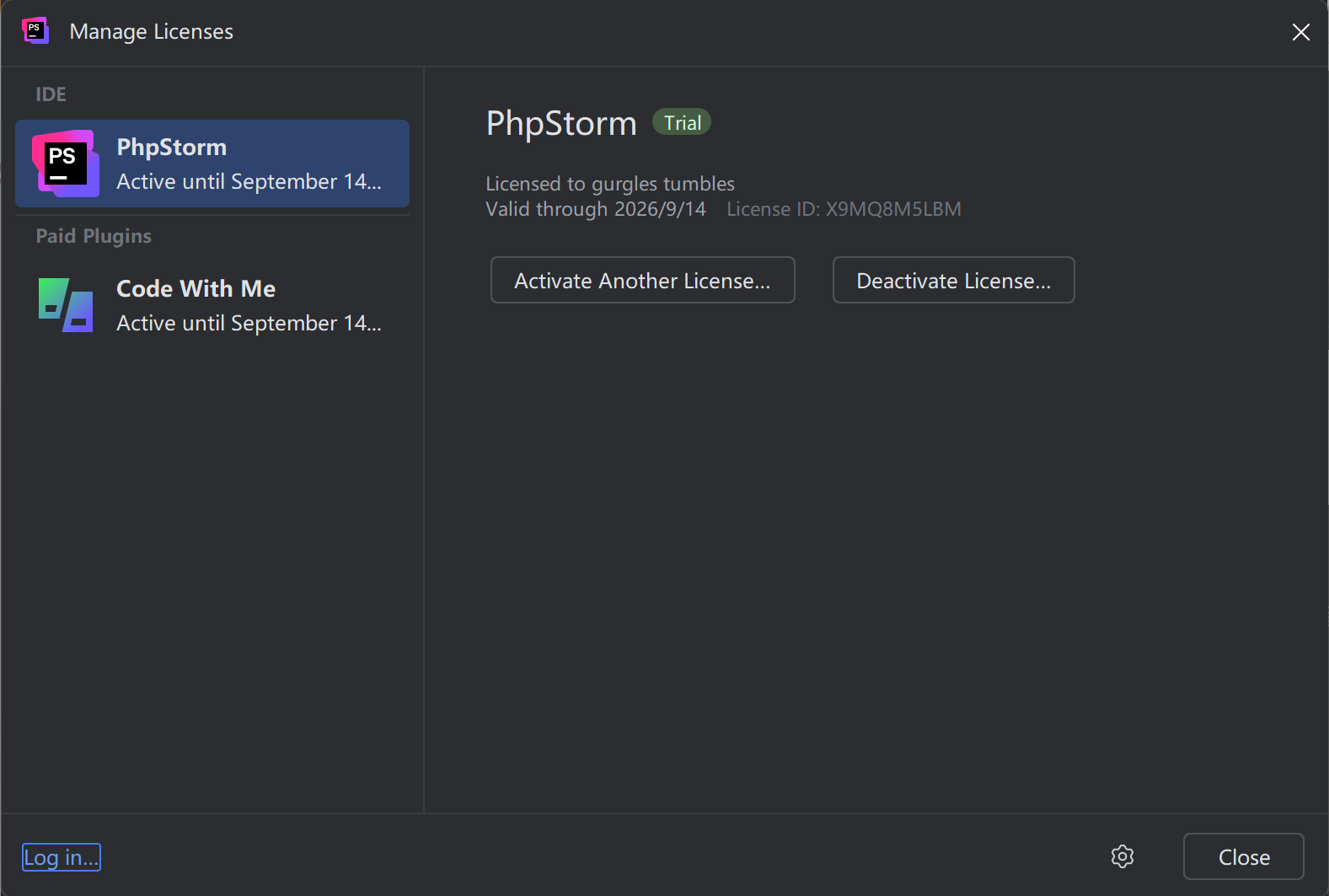
Task: Click the 'Valid through 2026/9/14' text
Action: click(596, 209)
